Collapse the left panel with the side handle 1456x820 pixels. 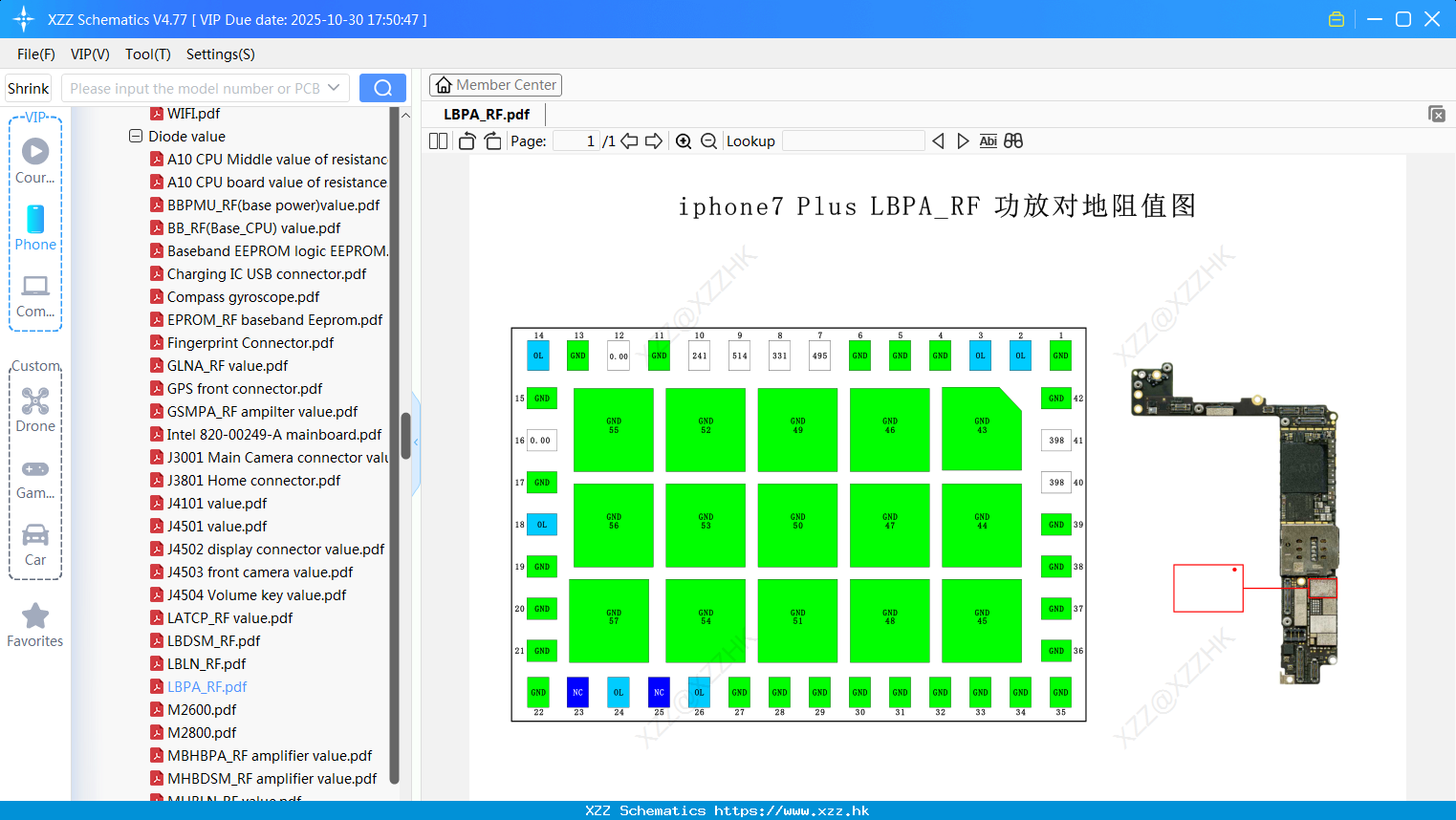pyautogui.click(x=416, y=442)
